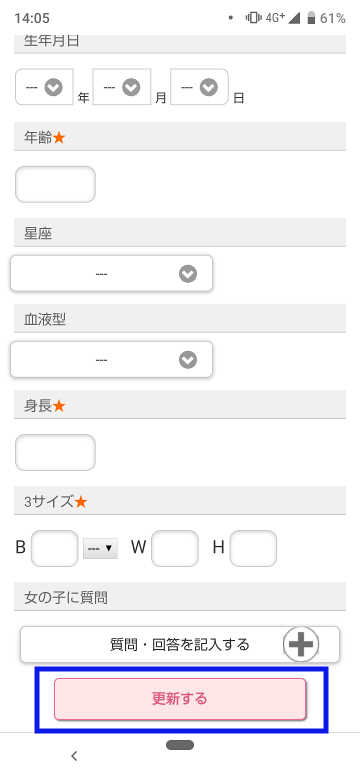
Task: Click the plus icon to add question
Action: coord(301,644)
